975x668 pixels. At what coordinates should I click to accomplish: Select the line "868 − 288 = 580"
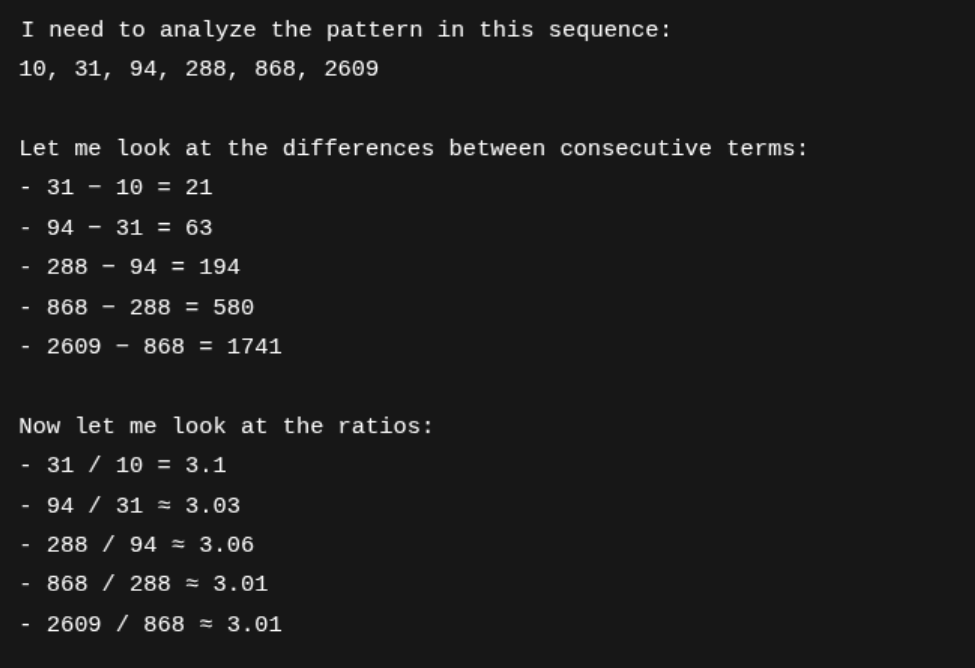(x=150, y=308)
